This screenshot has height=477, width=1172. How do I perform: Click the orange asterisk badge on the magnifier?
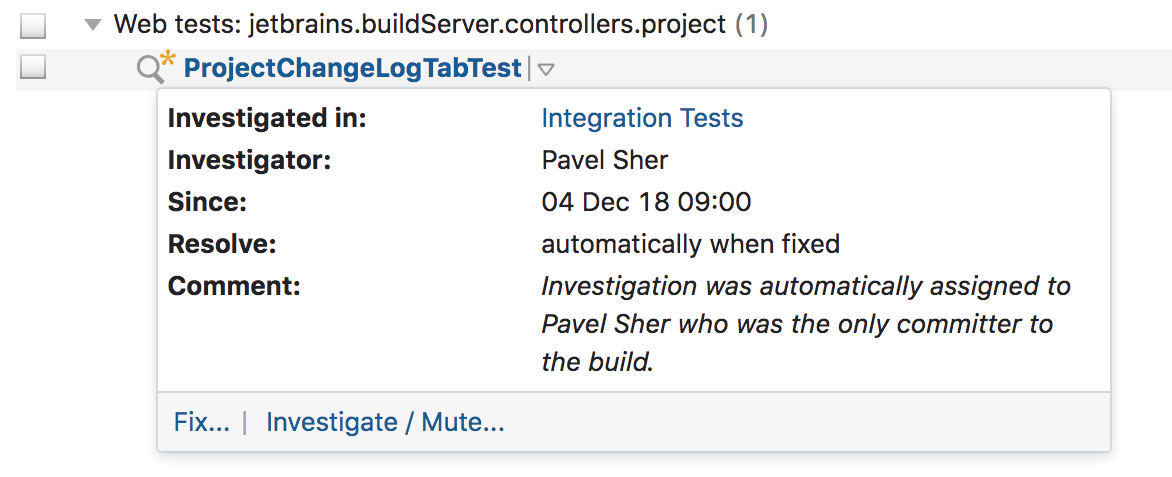coord(169,60)
